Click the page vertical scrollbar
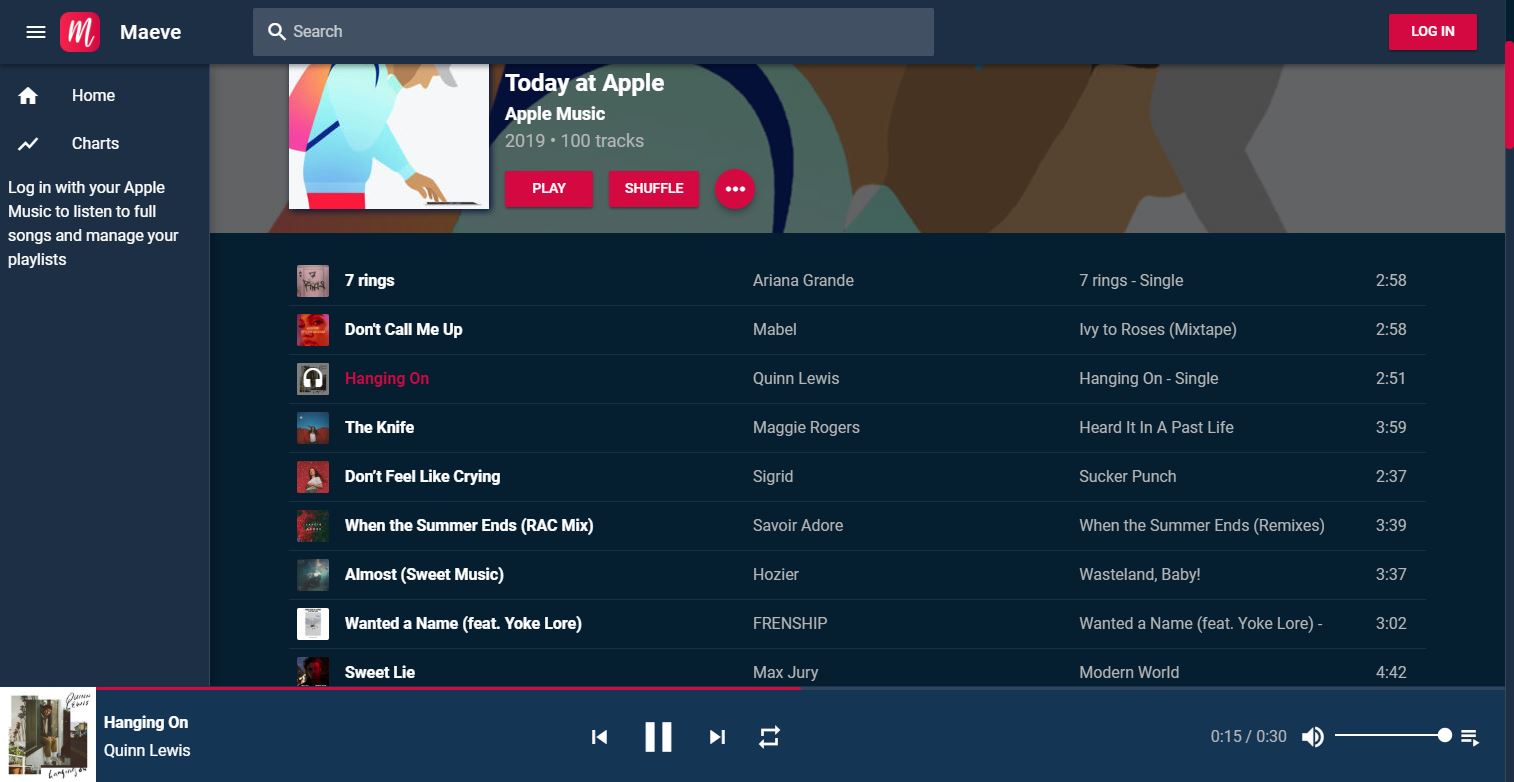1514x782 pixels. 1509,95
